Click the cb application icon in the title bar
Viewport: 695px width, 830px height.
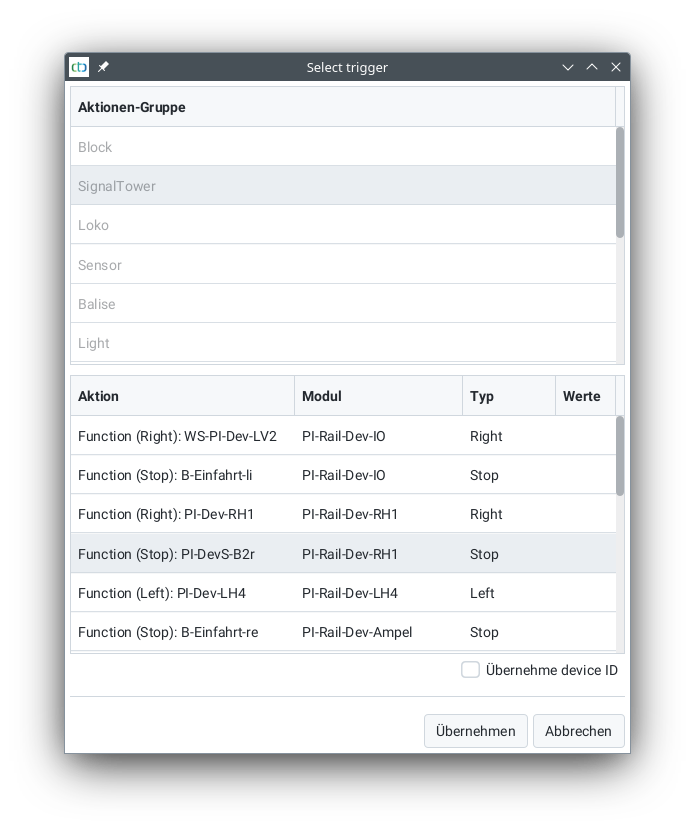79,67
